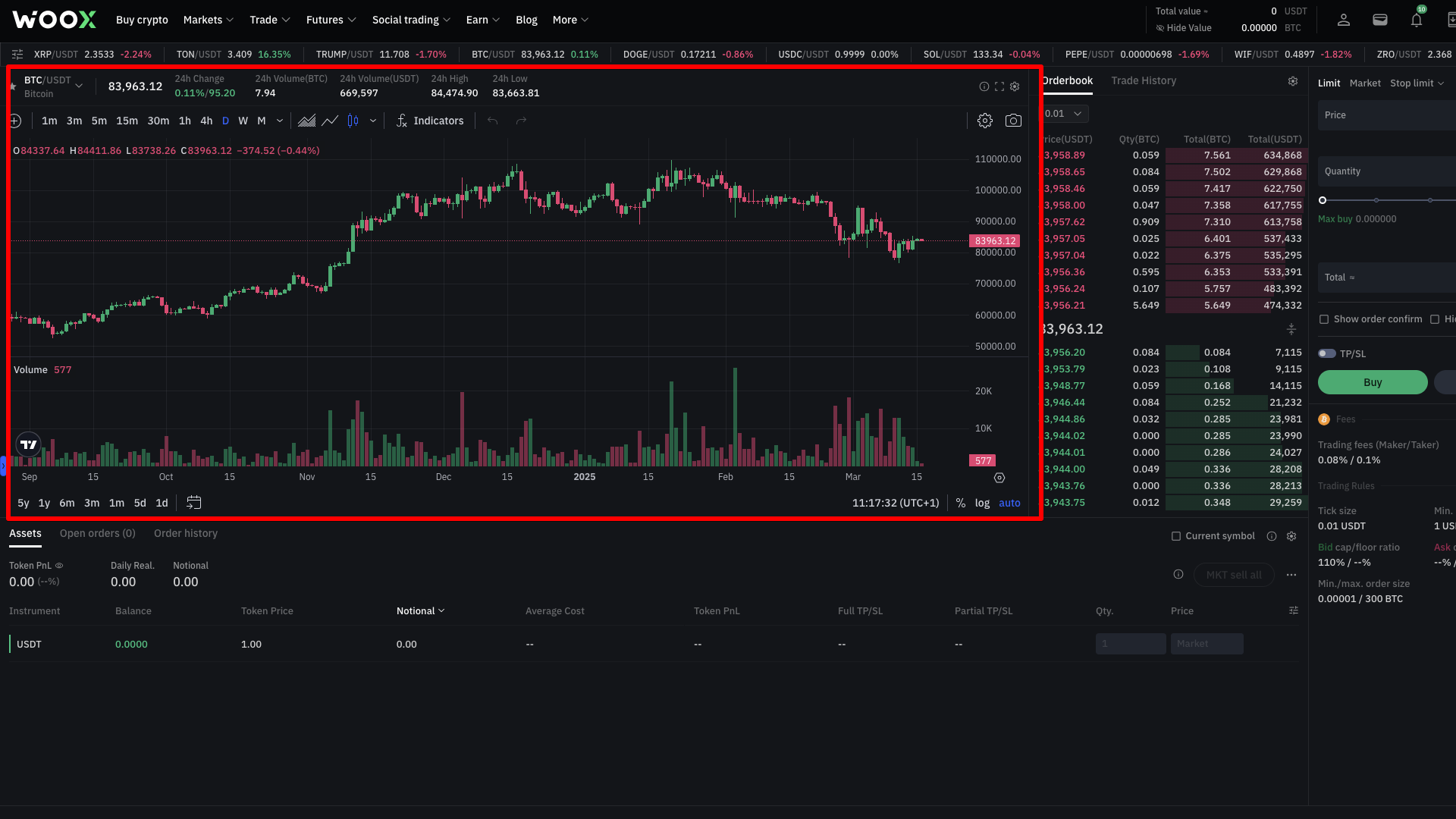Enter fullscreen chart mode
Screen dimensions: 1456x819
pos(999,86)
